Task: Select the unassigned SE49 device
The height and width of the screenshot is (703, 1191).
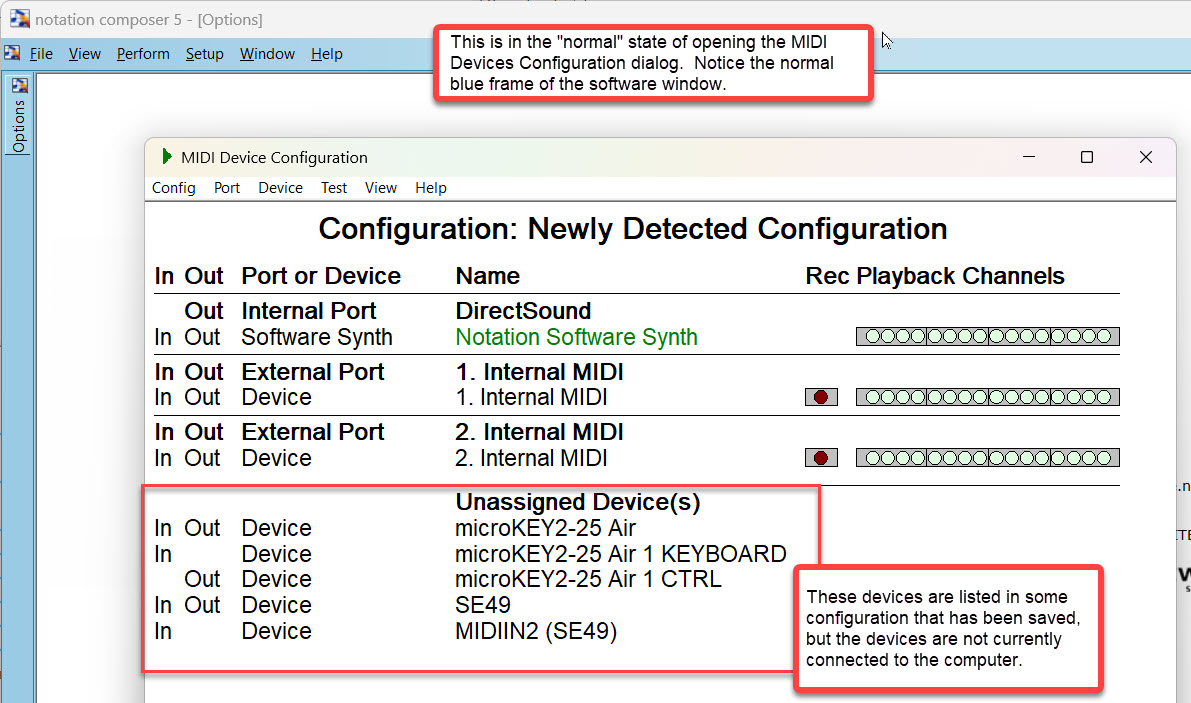Action: coord(483,605)
